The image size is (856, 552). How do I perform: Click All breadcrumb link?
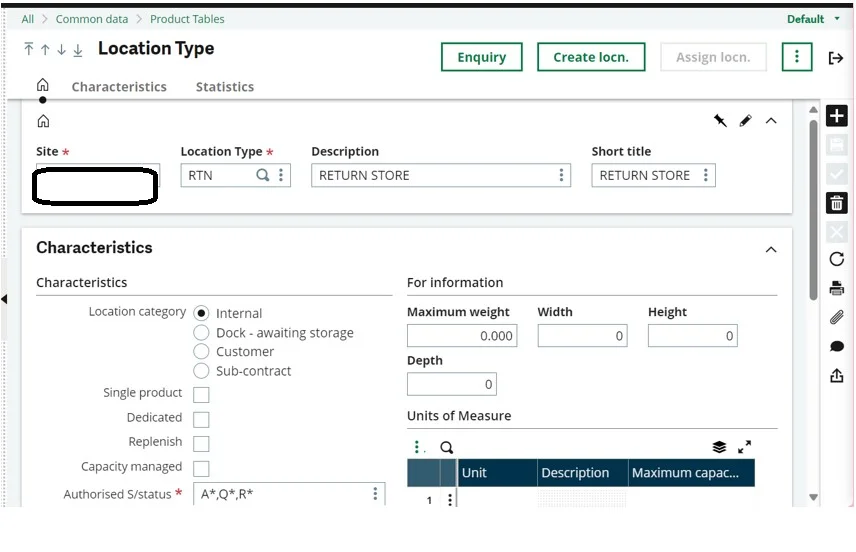27,19
